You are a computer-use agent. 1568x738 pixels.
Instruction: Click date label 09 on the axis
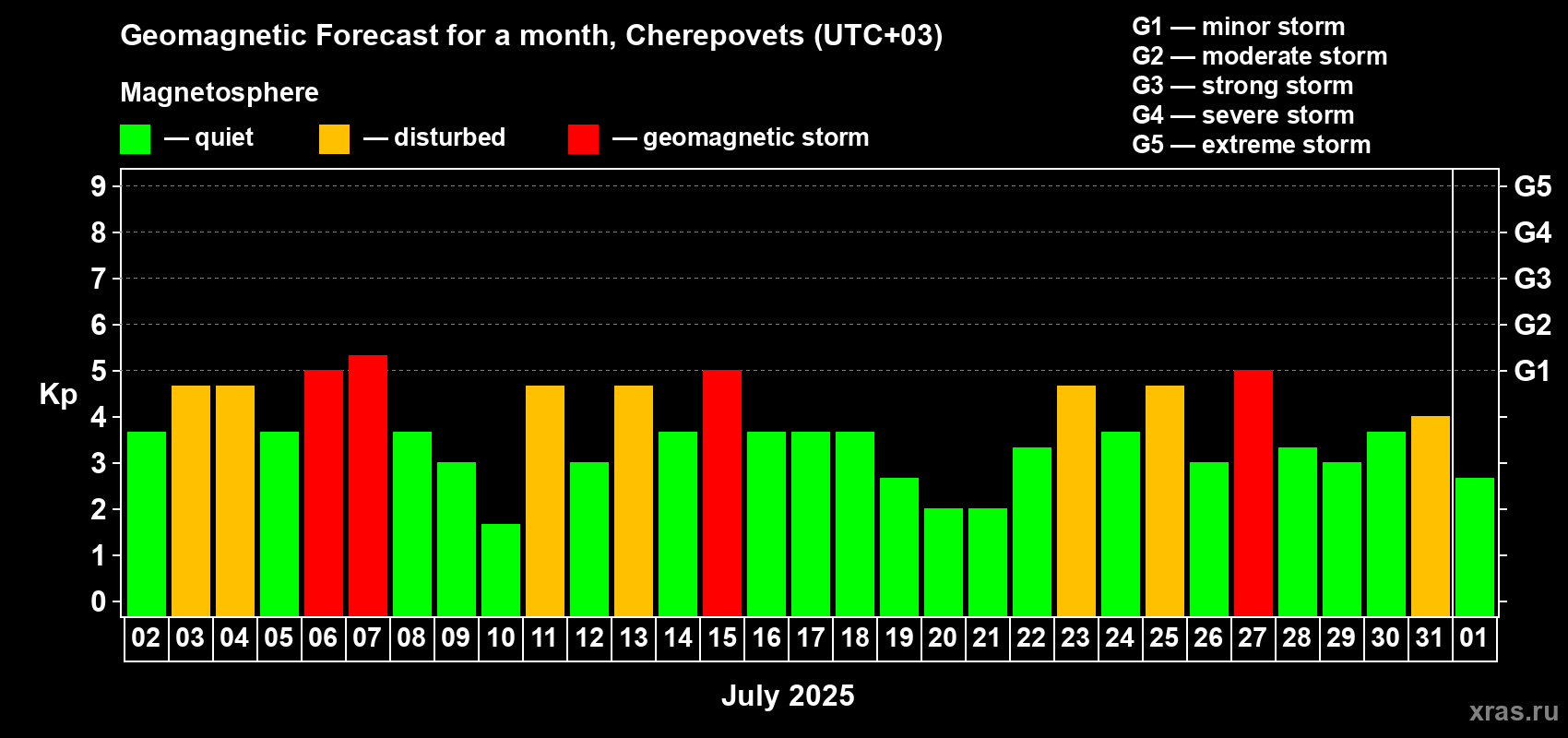click(456, 638)
